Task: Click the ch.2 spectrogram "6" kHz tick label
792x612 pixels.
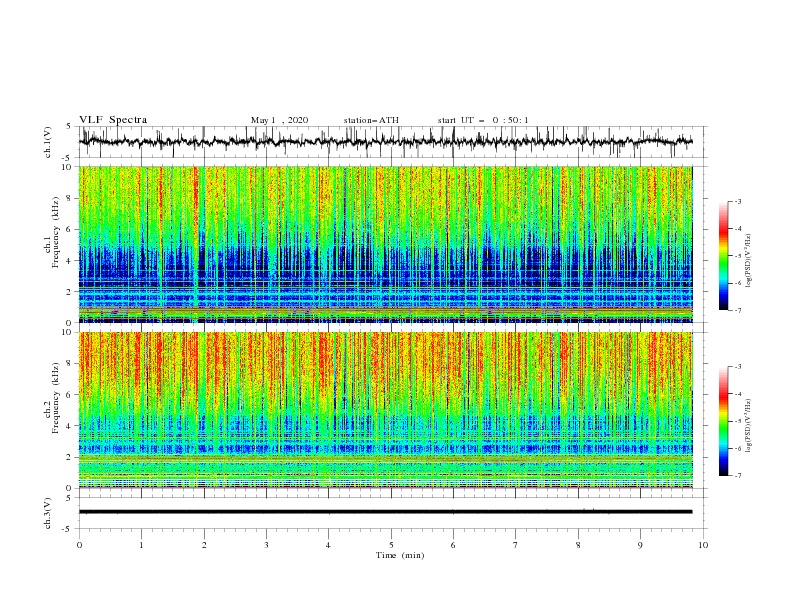Action: click(71, 395)
